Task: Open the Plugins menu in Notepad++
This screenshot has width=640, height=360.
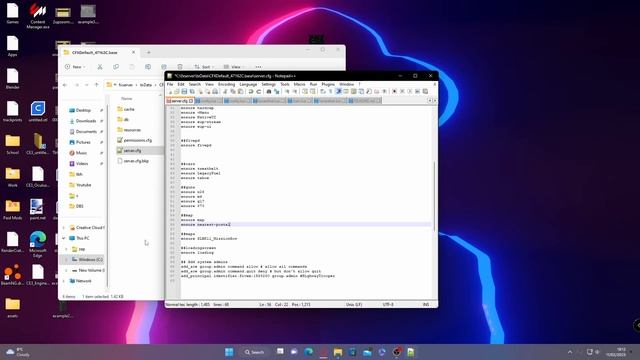Action: click(x=328, y=84)
